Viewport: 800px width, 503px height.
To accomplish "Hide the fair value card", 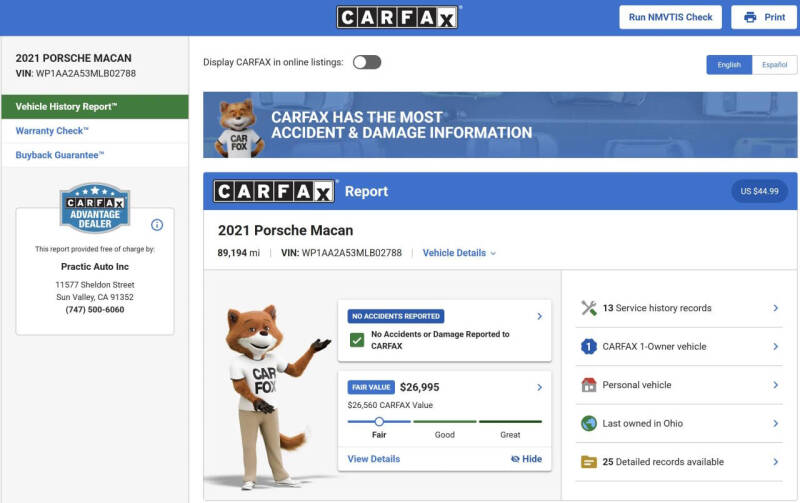I will click(527, 459).
